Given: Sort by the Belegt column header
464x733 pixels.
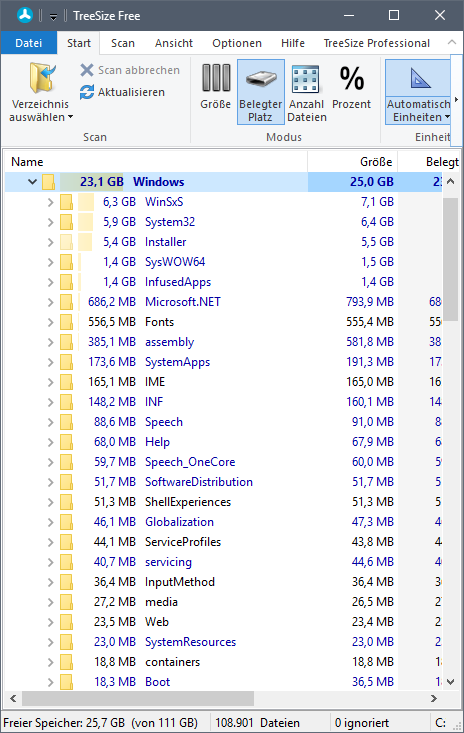Looking at the screenshot, I should (x=428, y=162).
